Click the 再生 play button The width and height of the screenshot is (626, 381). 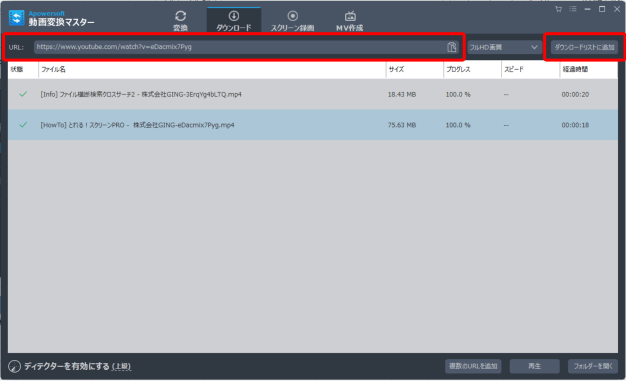click(535, 366)
